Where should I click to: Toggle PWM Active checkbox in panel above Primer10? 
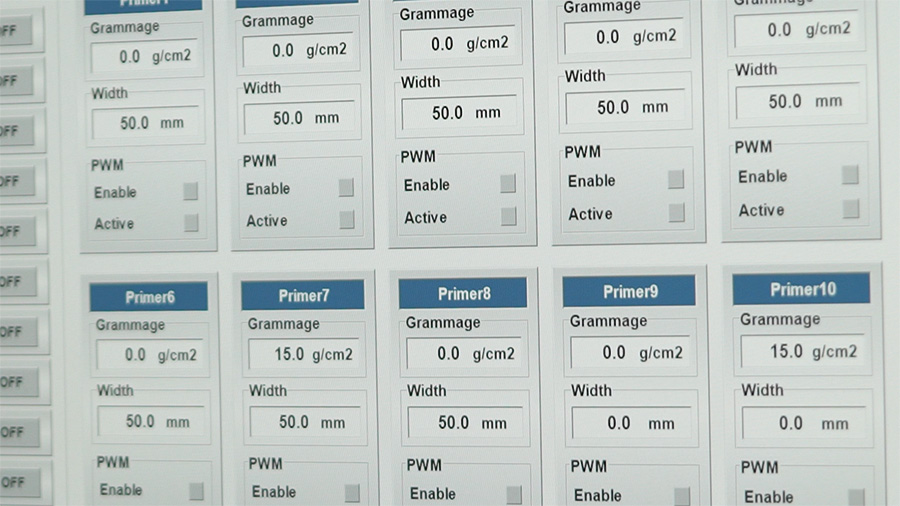pyautogui.click(x=851, y=209)
